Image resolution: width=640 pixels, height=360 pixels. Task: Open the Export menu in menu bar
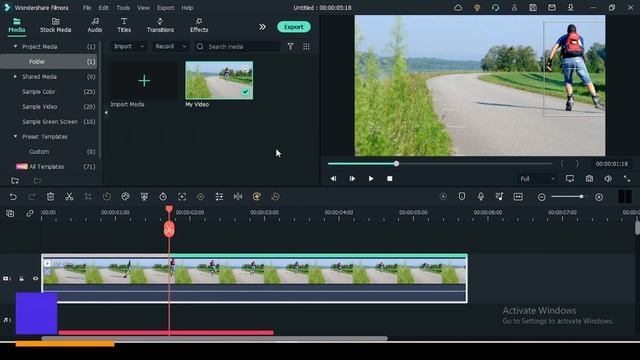[165, 8]
